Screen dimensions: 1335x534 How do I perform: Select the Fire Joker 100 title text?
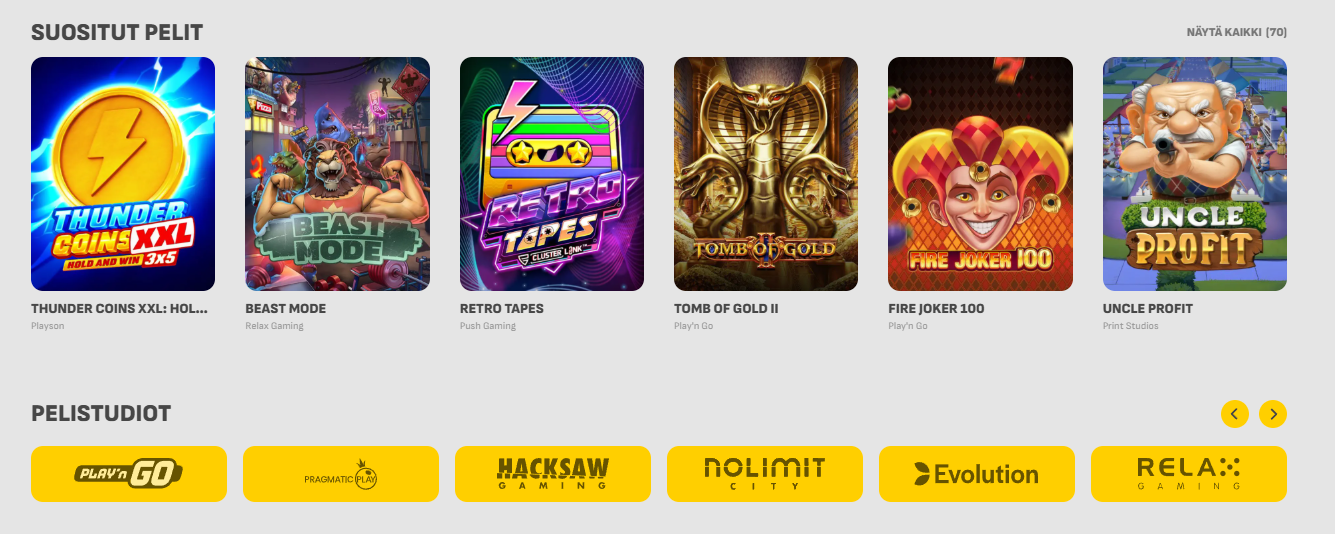click(x=936, y=308)
